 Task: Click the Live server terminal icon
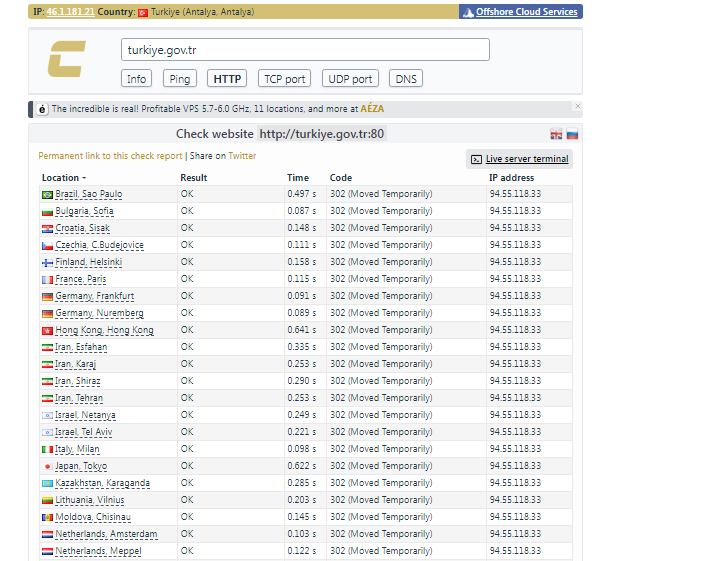click(476, 159)
